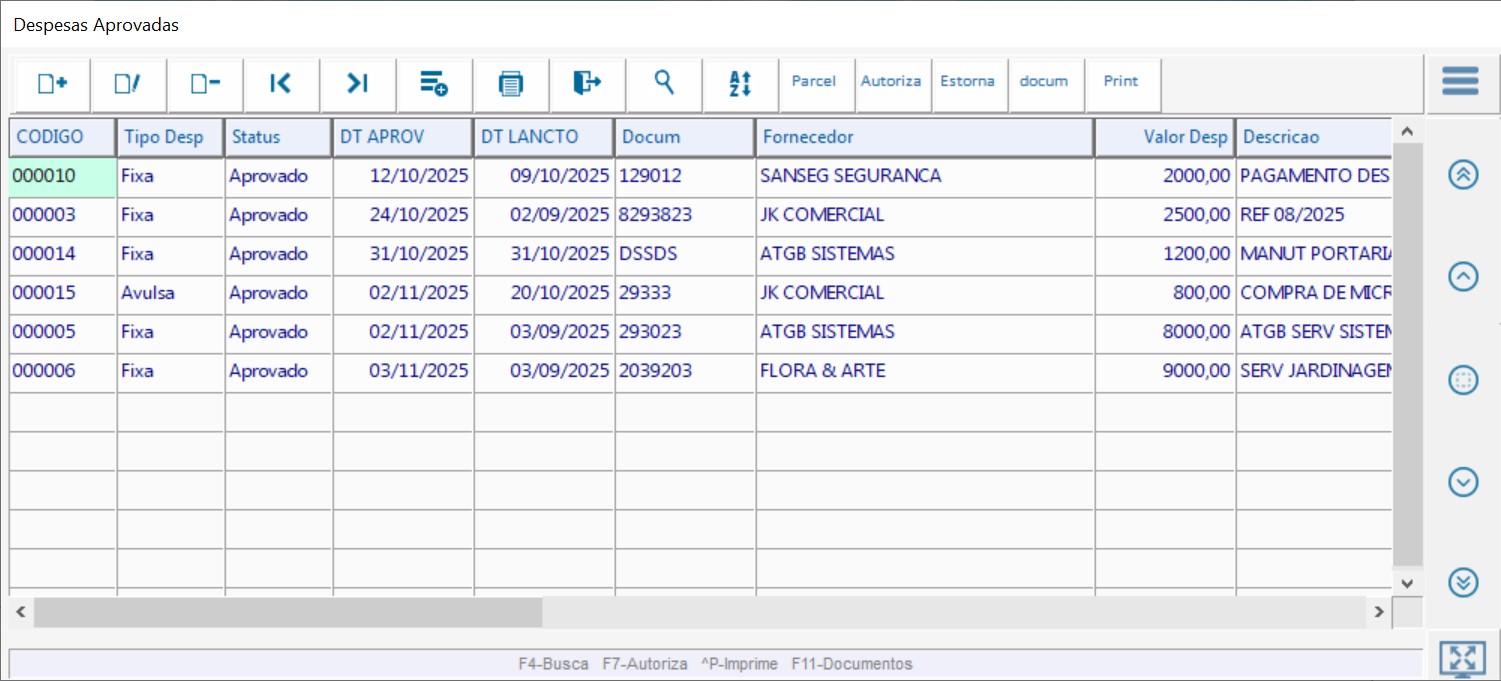This screenshot has height=681, width=1501.
Task: Jump to last record icon
Action: point(358,84)
